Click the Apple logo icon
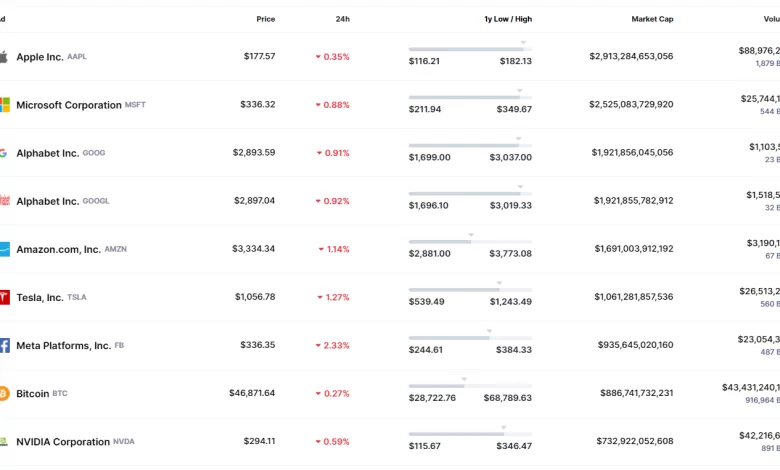The height and width of the screenshot is (470, 780). point(4,57)
